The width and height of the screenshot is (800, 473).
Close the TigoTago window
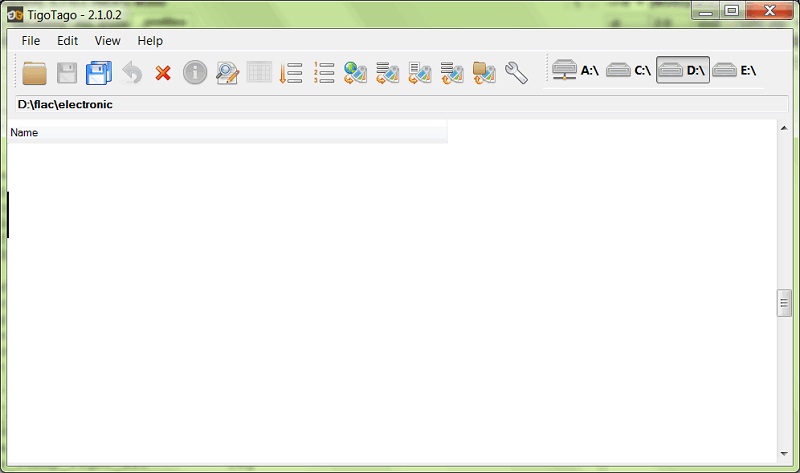[769, 11]
